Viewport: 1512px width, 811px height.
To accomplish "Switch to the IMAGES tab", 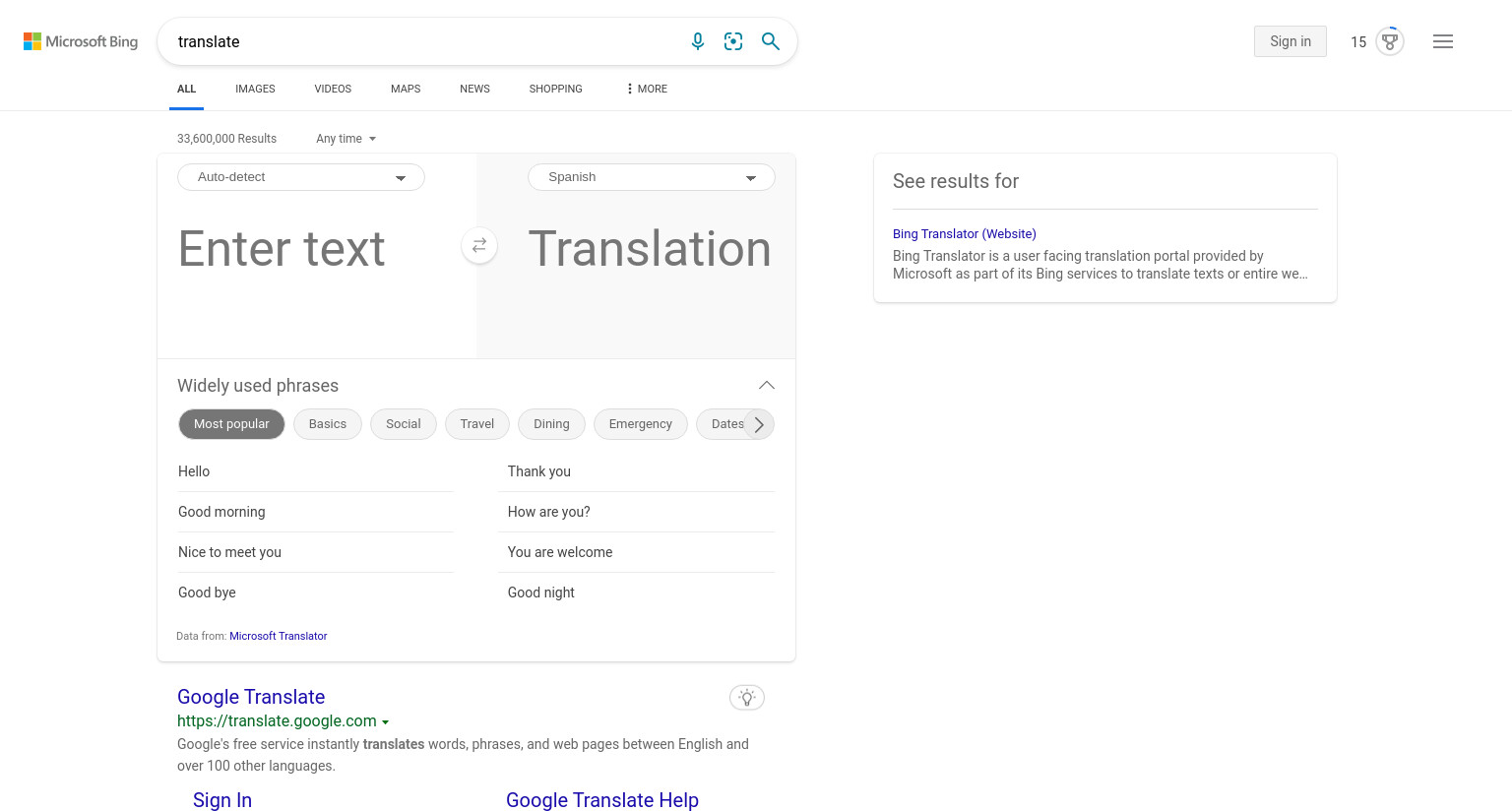I will (255, 89).
